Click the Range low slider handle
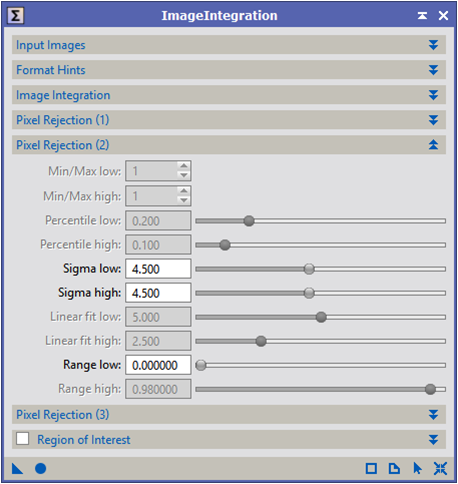The height and width of the screenshot is (484, 458). (201, 365)
